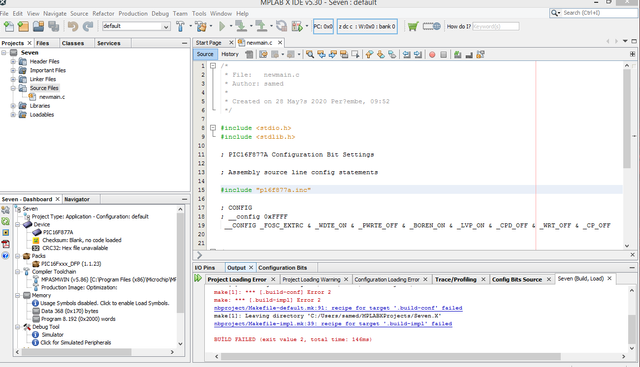Open dropdown arrow beside Debug Project icon
The height and width of the screenshot is (367, 640).
coord(307,26)
